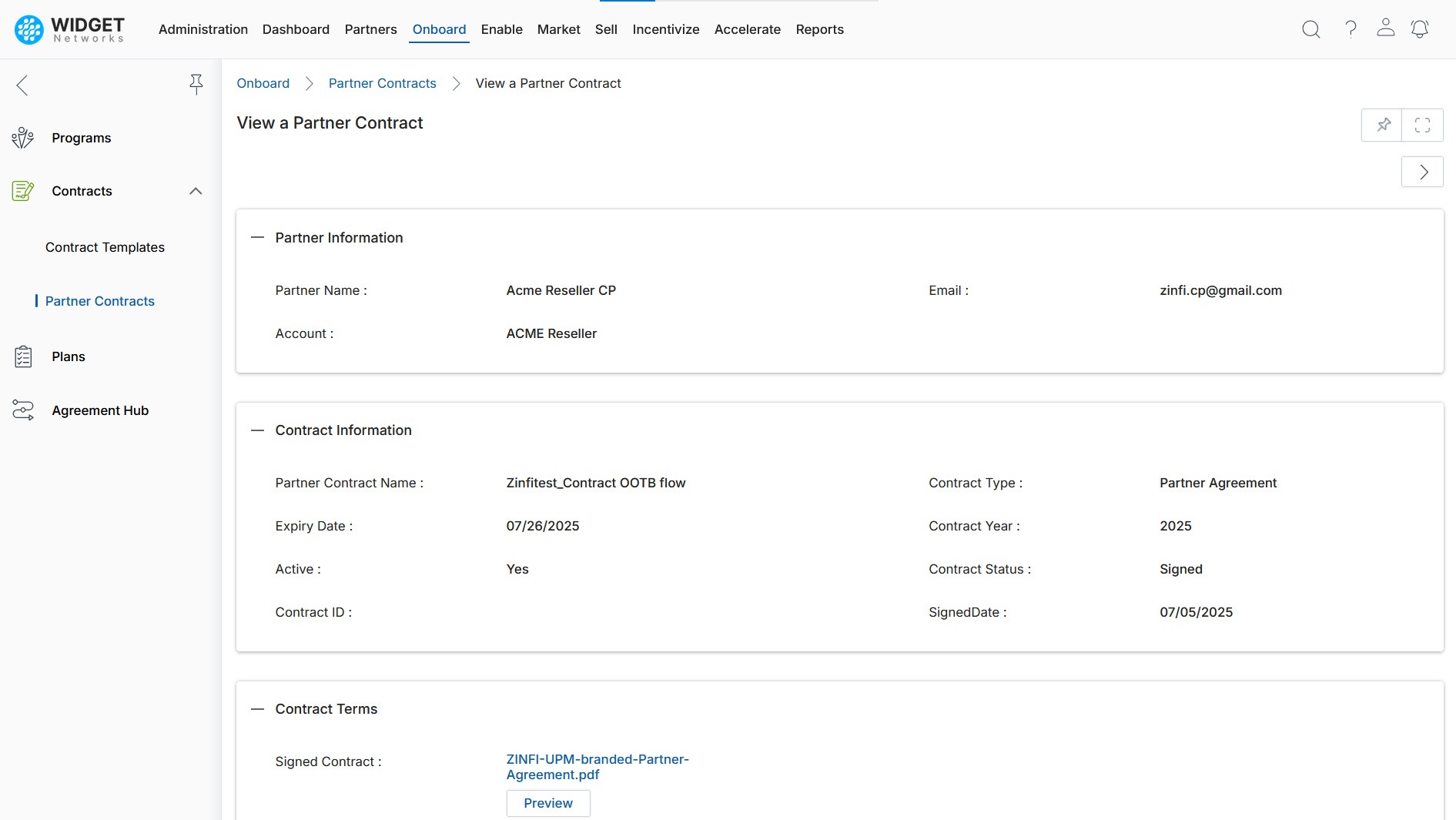Image resolution: width=1456 pixels, height=820 pixels.
Task: Collapse the Partner Information section
Action: pos(258,238)
